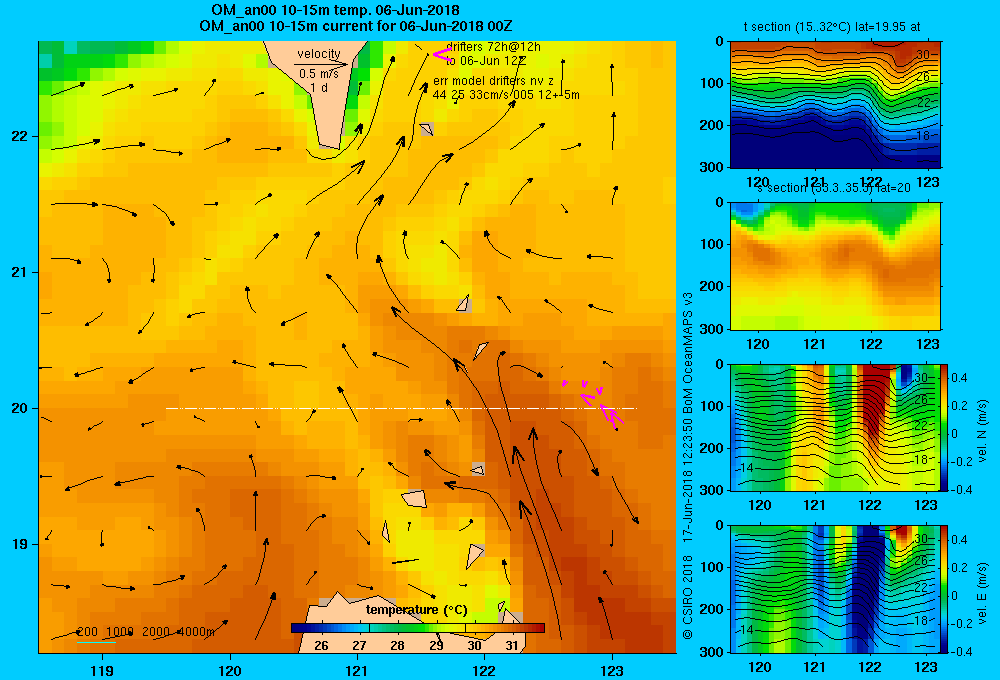
Task: Click longitude label 122 under main map
Action: (x=484, y=670)
